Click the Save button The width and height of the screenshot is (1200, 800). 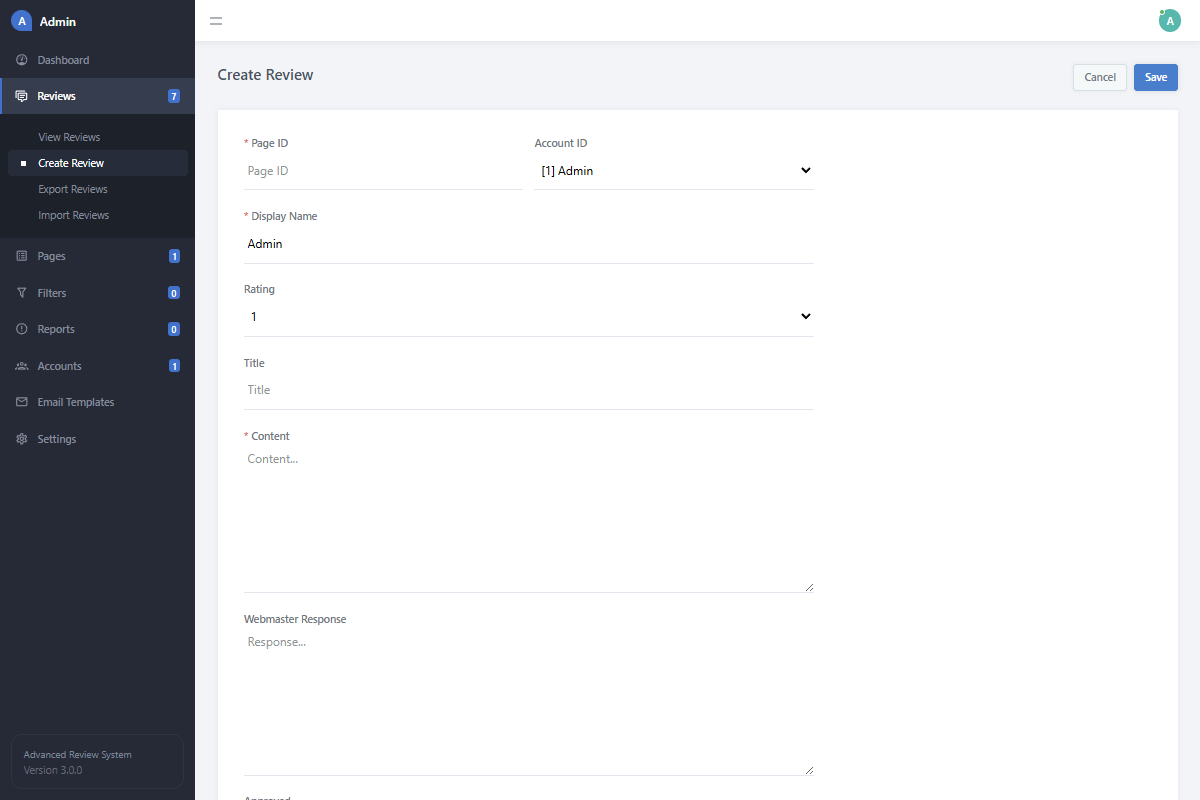click(1155, 77)
